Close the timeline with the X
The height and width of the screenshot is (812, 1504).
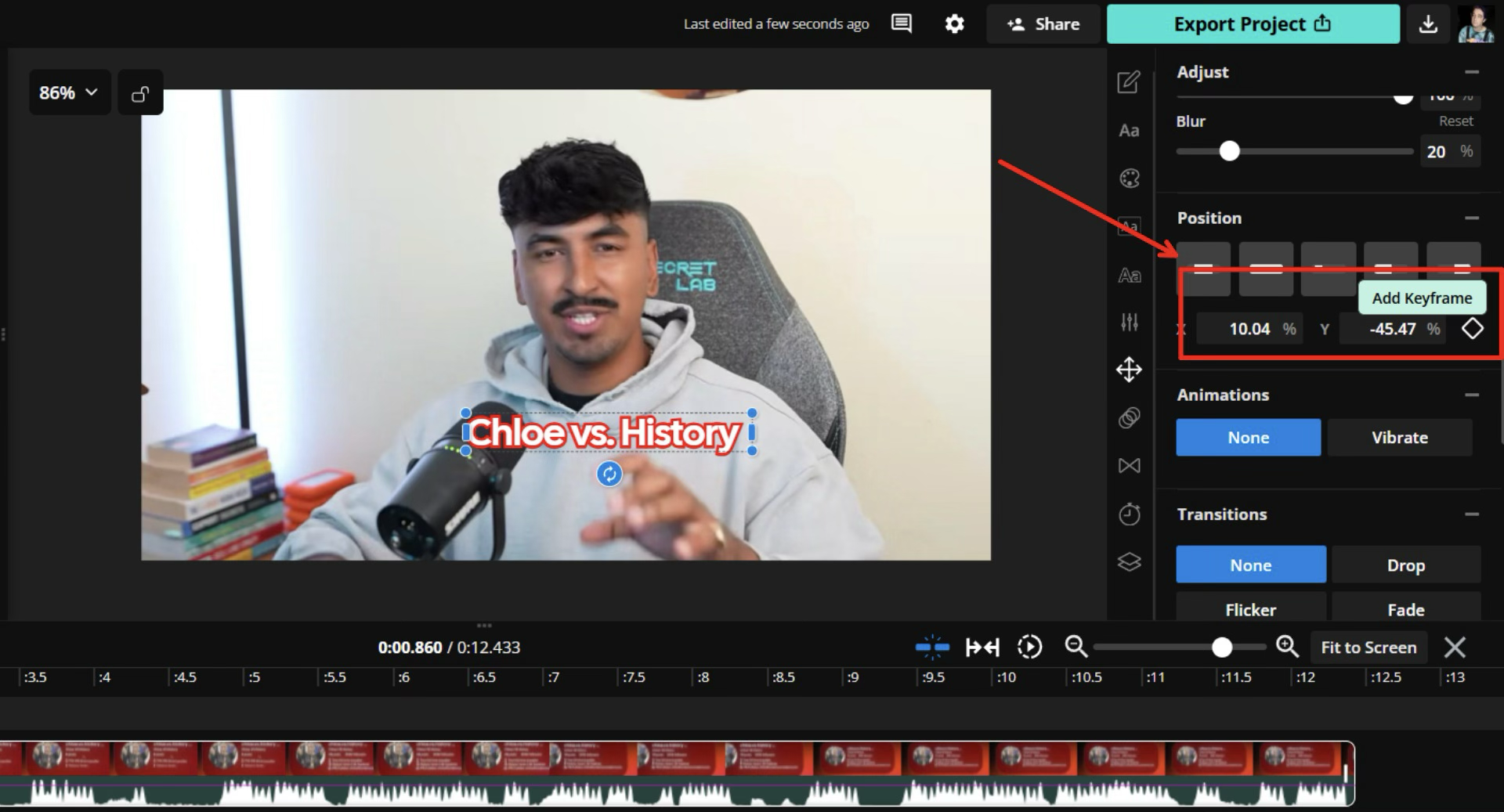pos(1455,648)
